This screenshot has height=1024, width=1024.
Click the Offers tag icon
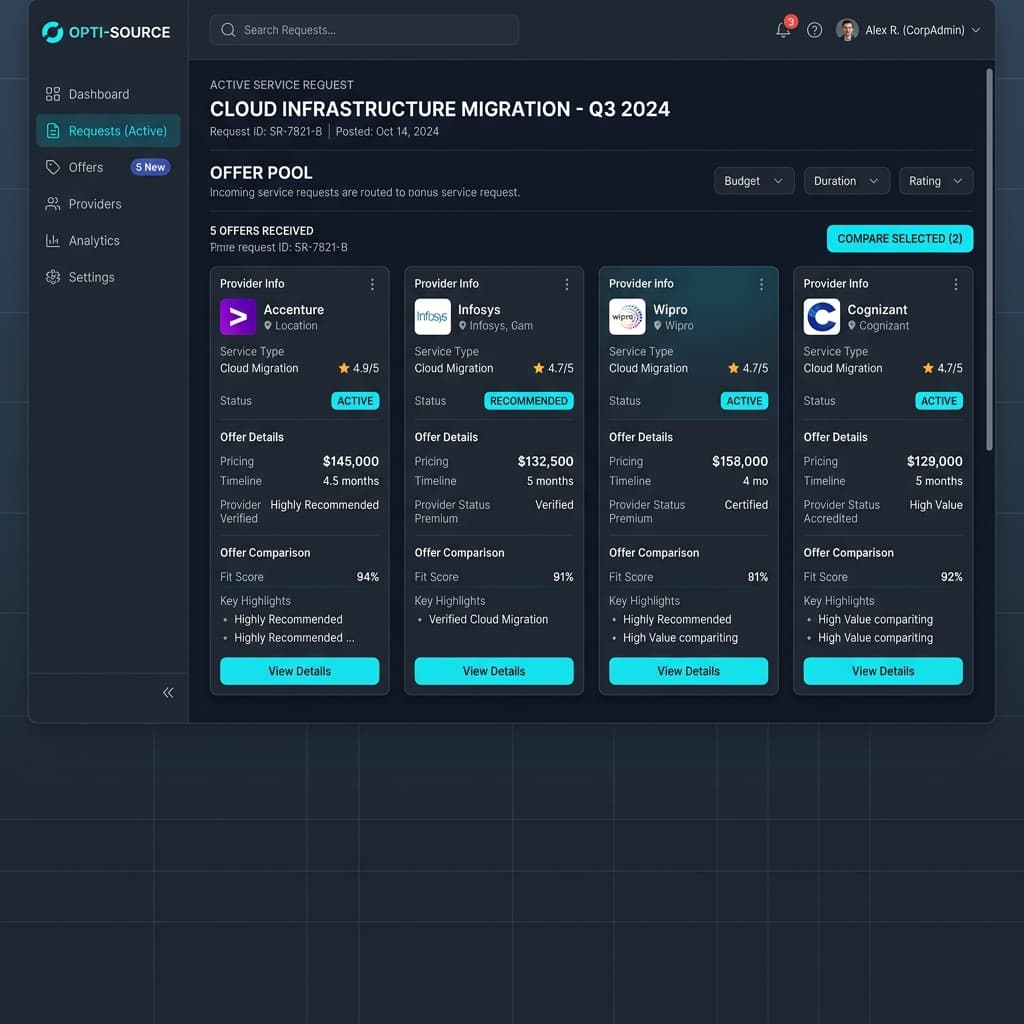pos(53,167)
